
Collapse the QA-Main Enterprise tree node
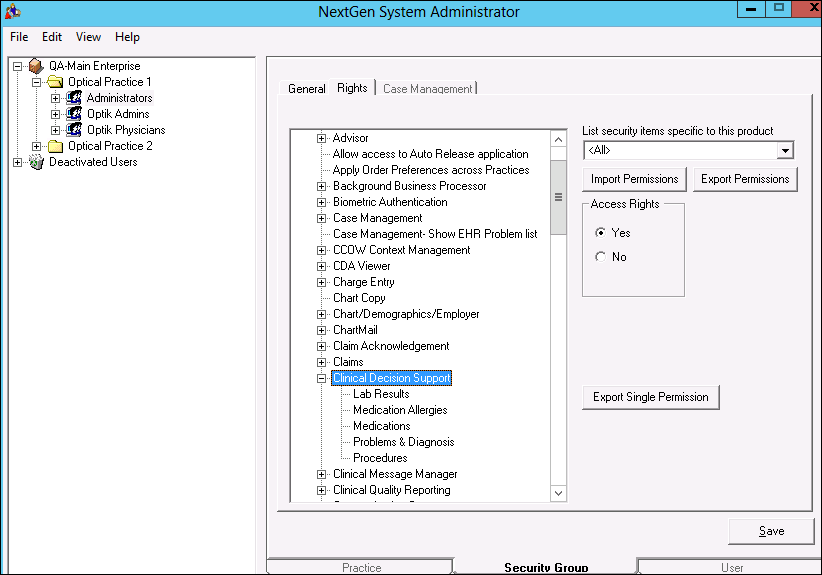pyautogui.click(x=17, y=66)
